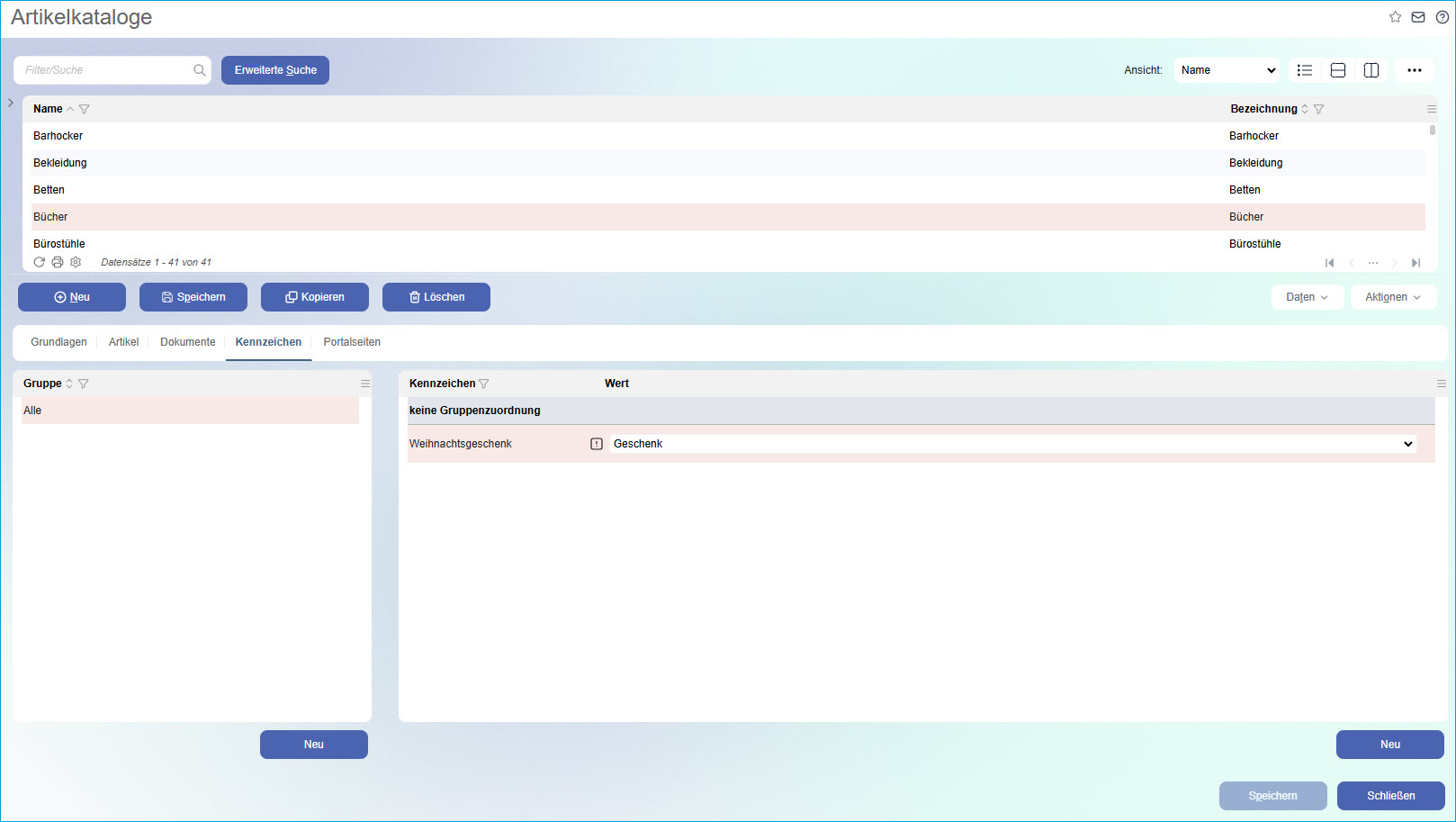Filter the Gruppe column
This screenshot has height=822, width=1456.
[x=84, y=384]
